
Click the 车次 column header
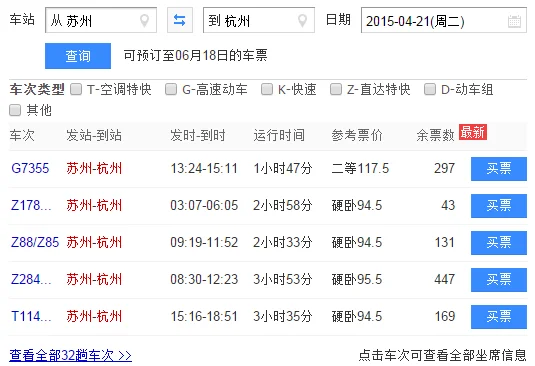tap(22, 135)
